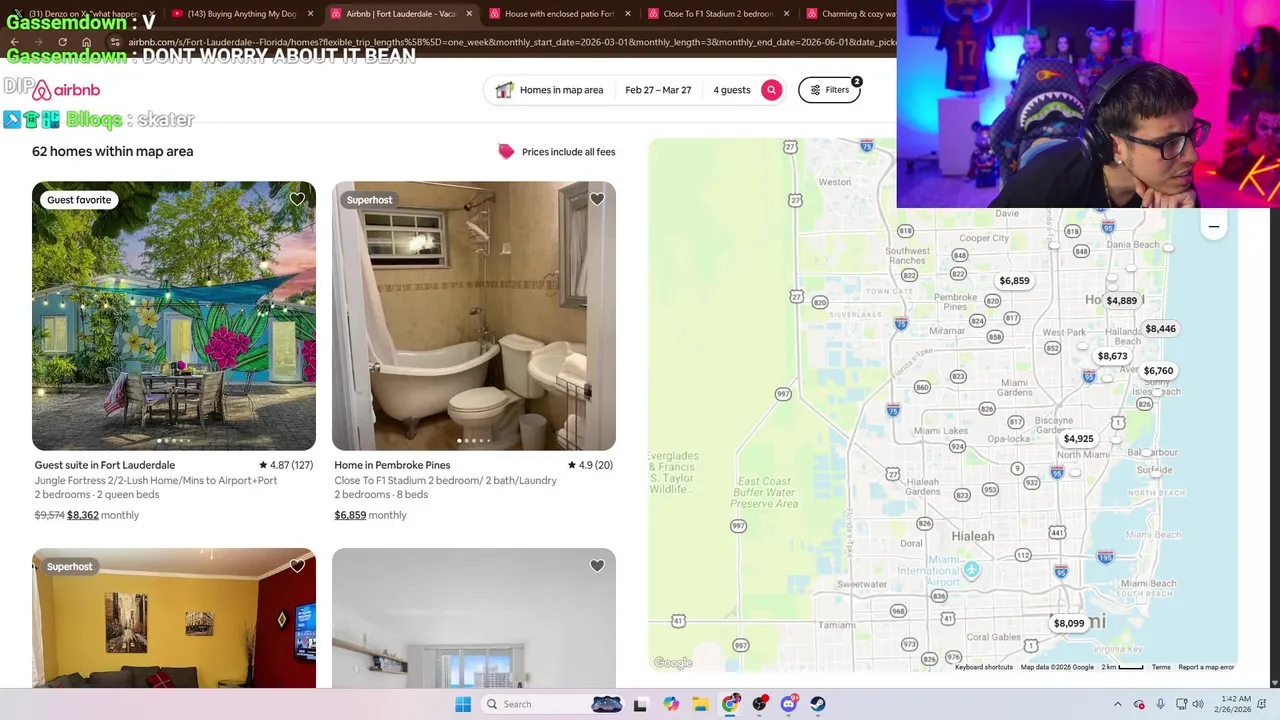Close the 'House with enclosed patio' tab

[x=628, y=14]
